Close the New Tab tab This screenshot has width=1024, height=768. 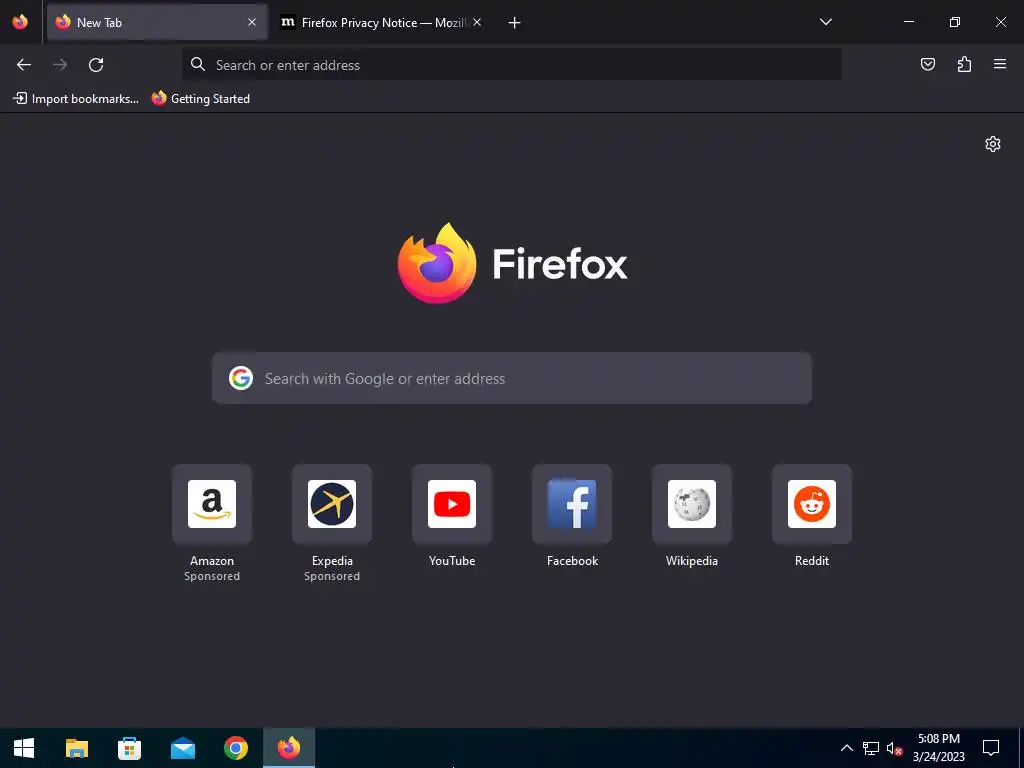(252, 22)
